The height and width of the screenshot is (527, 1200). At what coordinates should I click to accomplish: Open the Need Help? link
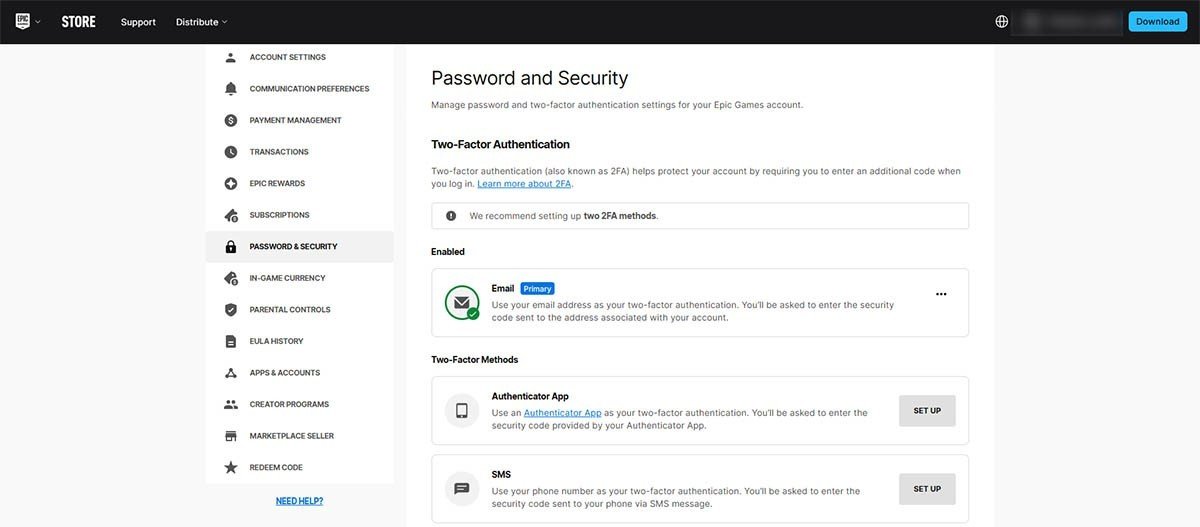pos(299,501)
